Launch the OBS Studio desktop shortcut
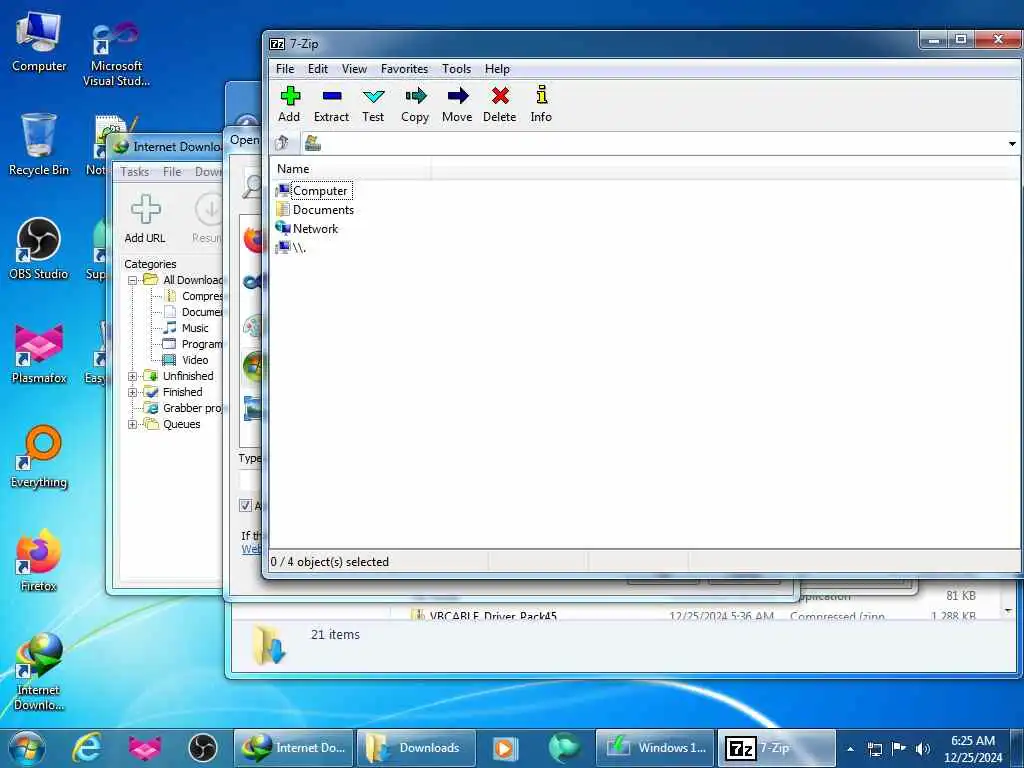1024x768 pixels. click(39, 248)
